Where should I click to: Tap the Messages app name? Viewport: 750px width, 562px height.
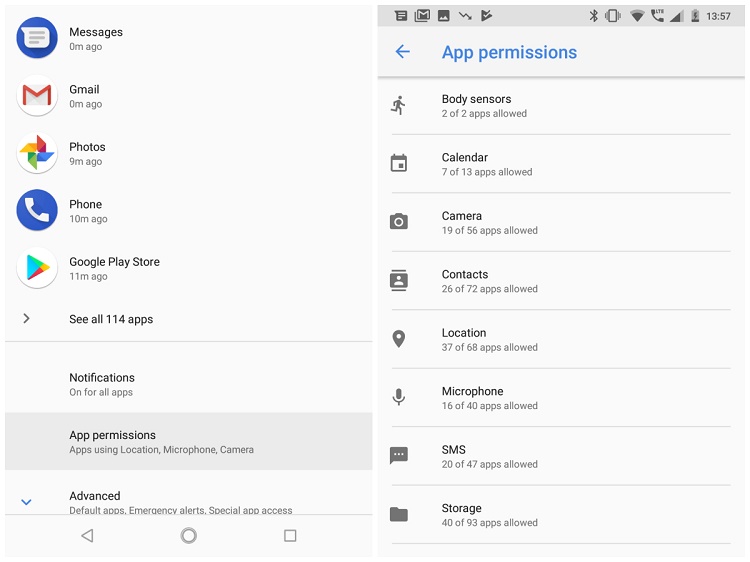pyautogui.click(x=96, y=32)
